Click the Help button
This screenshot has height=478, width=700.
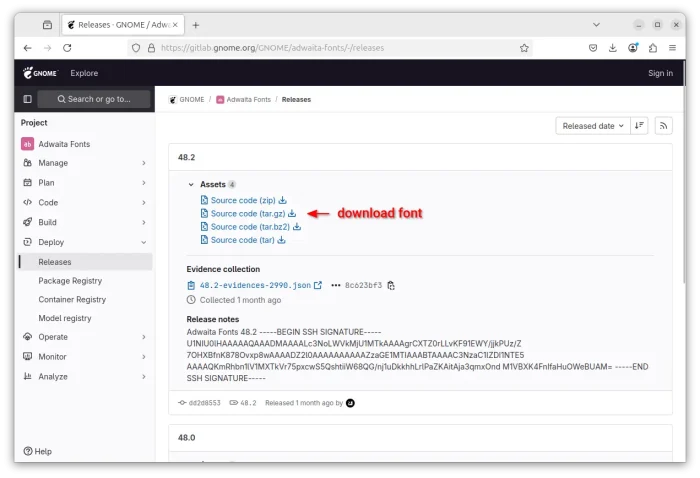pos(38,451)
